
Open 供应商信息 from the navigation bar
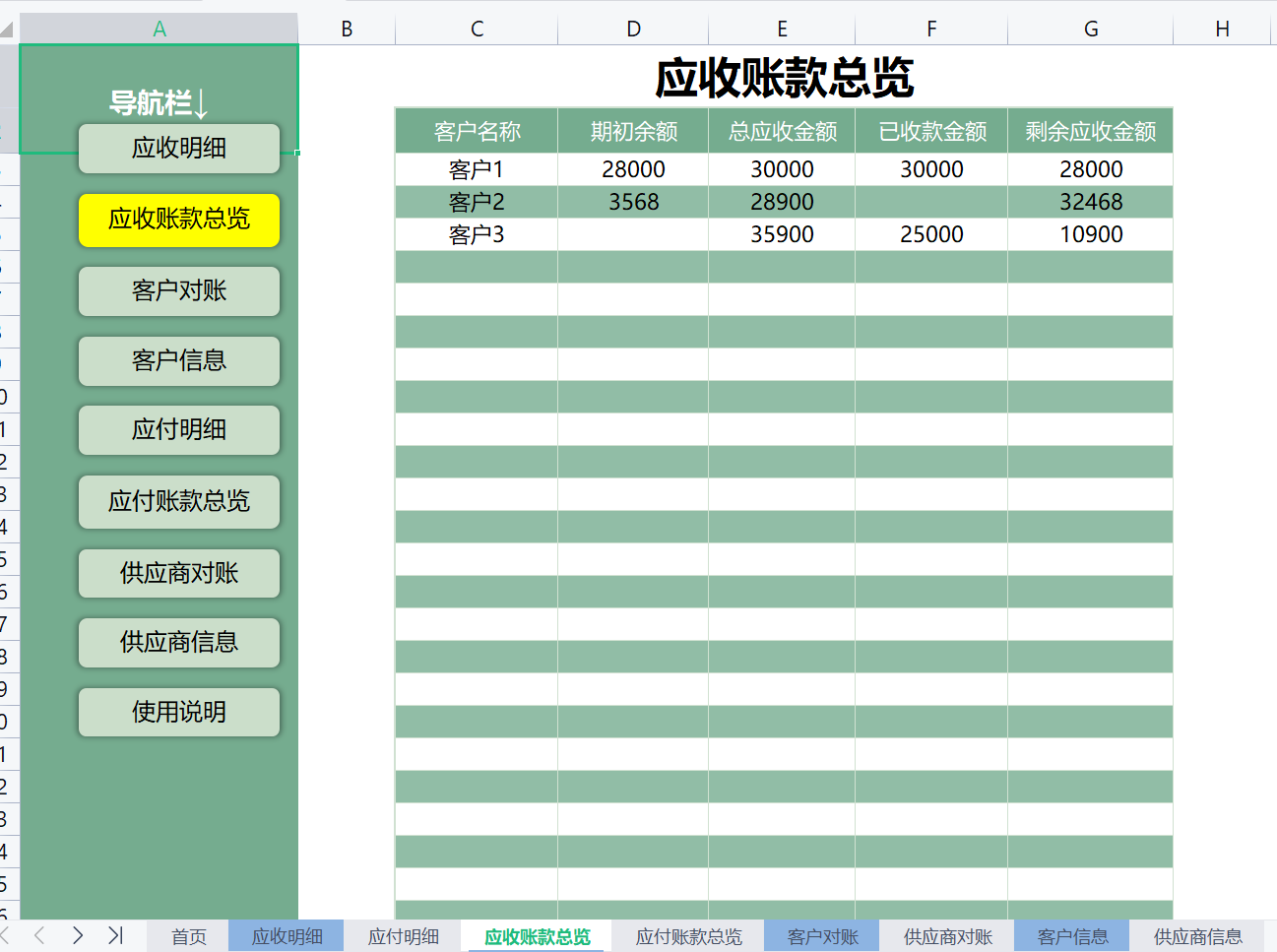[178, 642]
